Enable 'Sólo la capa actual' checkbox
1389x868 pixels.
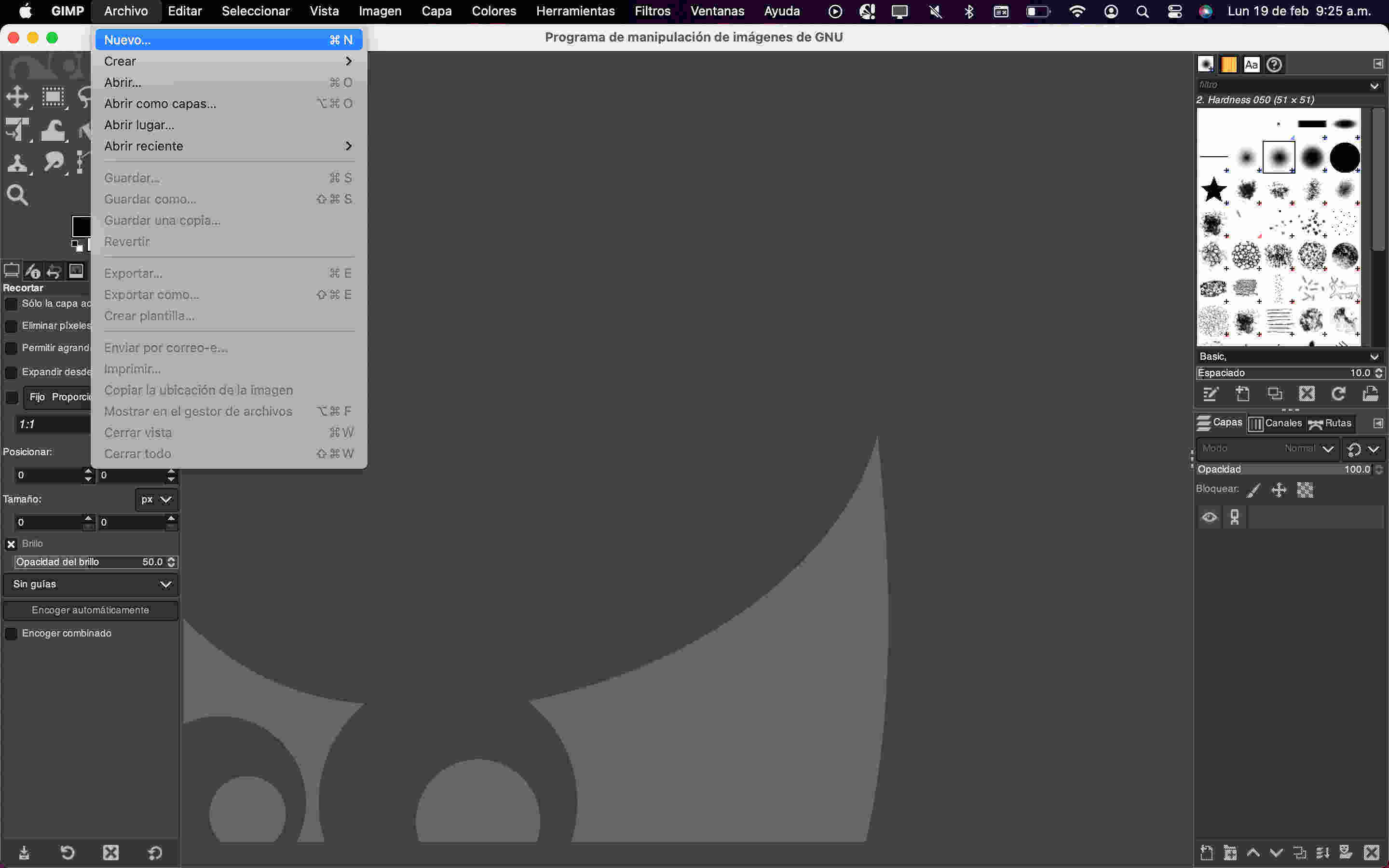(x=11, y=304)
